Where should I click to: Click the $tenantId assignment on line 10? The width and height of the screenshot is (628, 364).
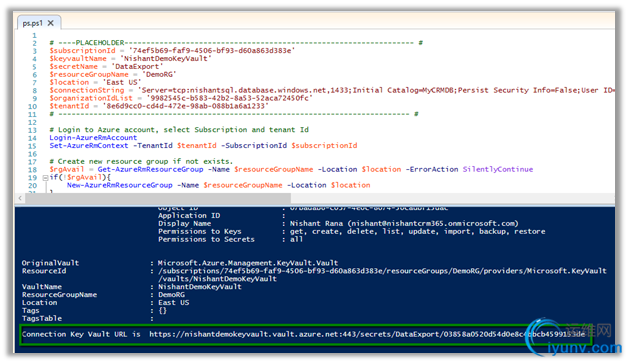(x=159, y=106)
